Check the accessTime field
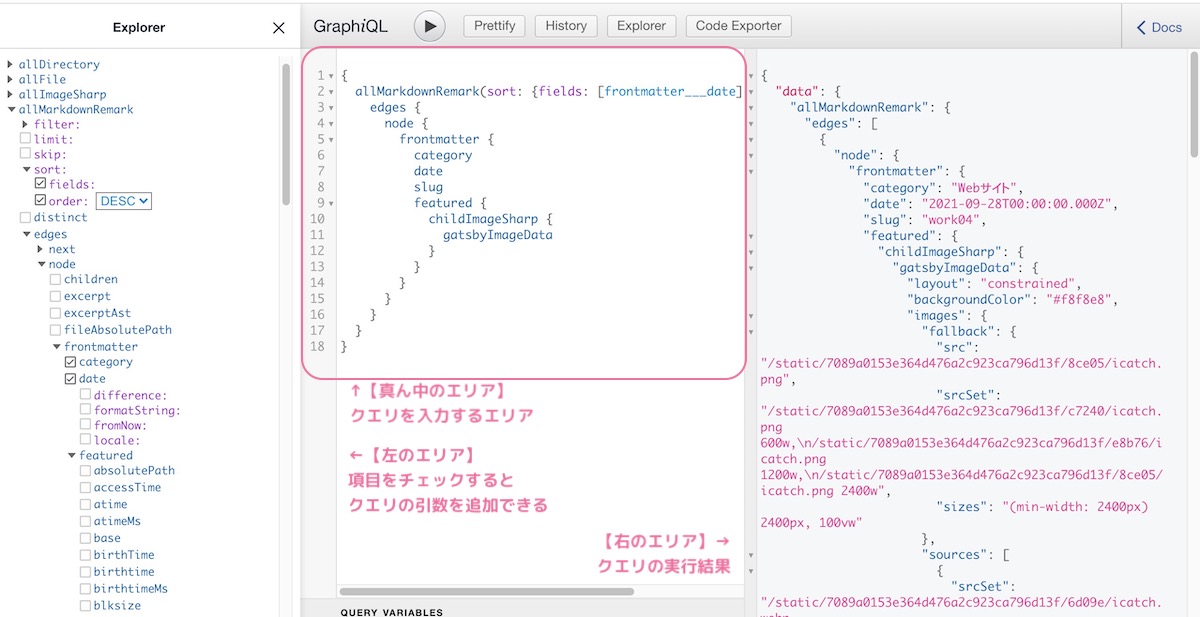The width and height of the screenshot is (1200, 617). pyautogui.click(x=86, y=487)
